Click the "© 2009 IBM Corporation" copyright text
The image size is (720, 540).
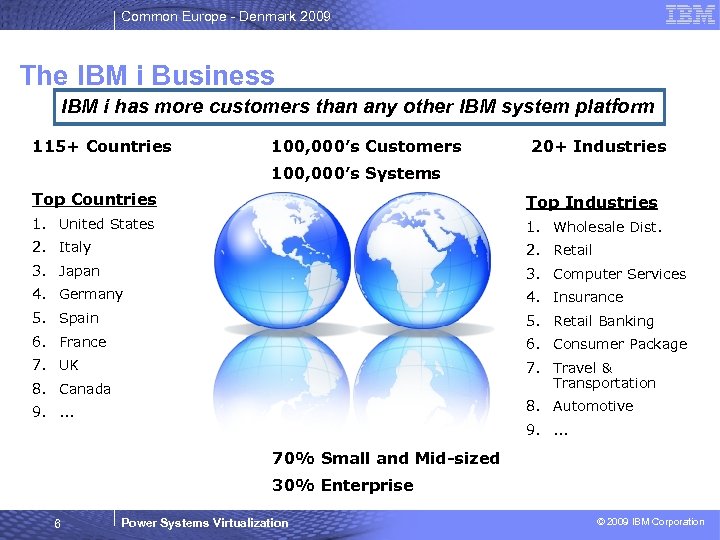tap(650, 522)
